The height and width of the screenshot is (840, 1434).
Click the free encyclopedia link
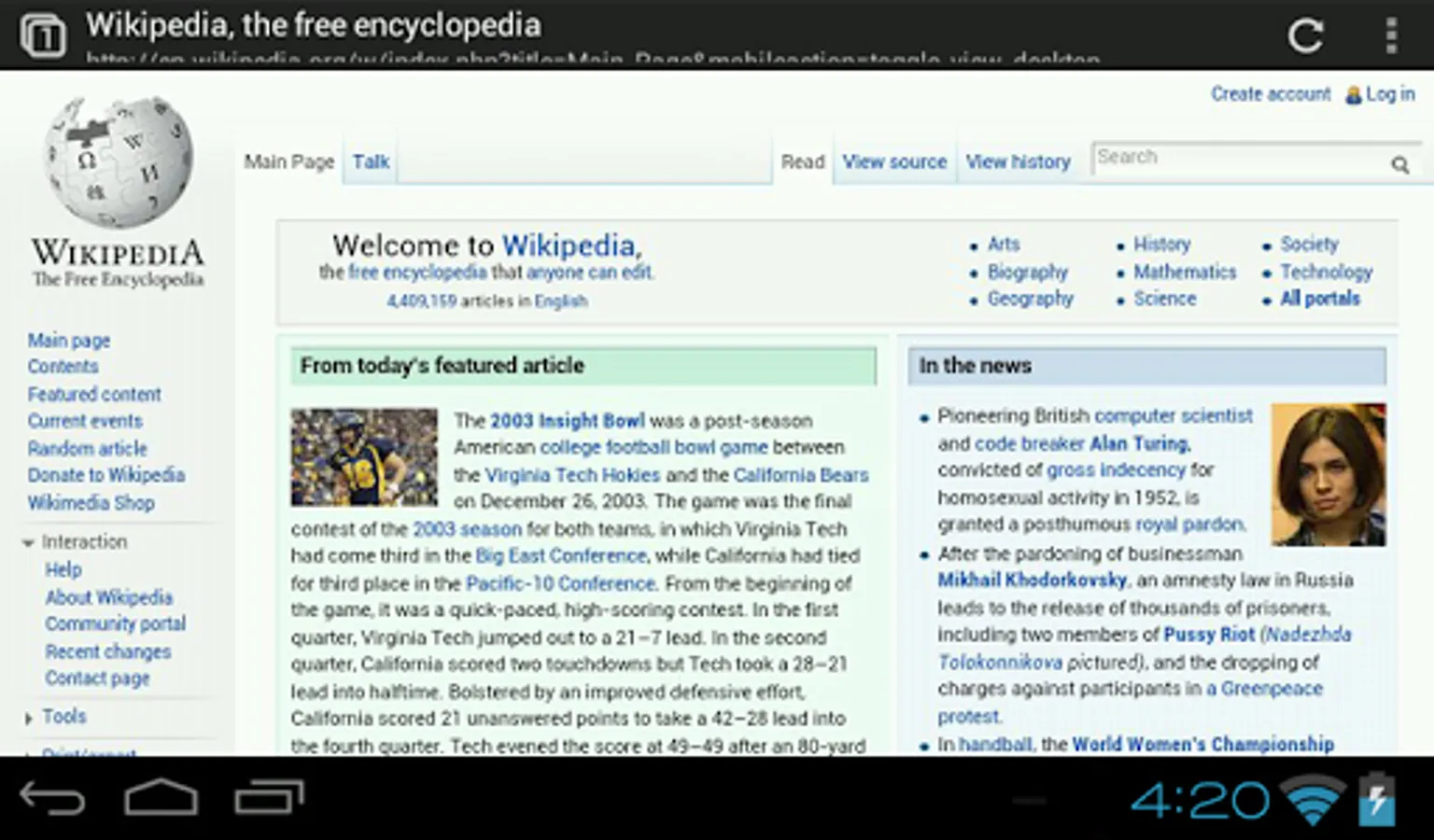pyautogui.click(x=418, y=273)
